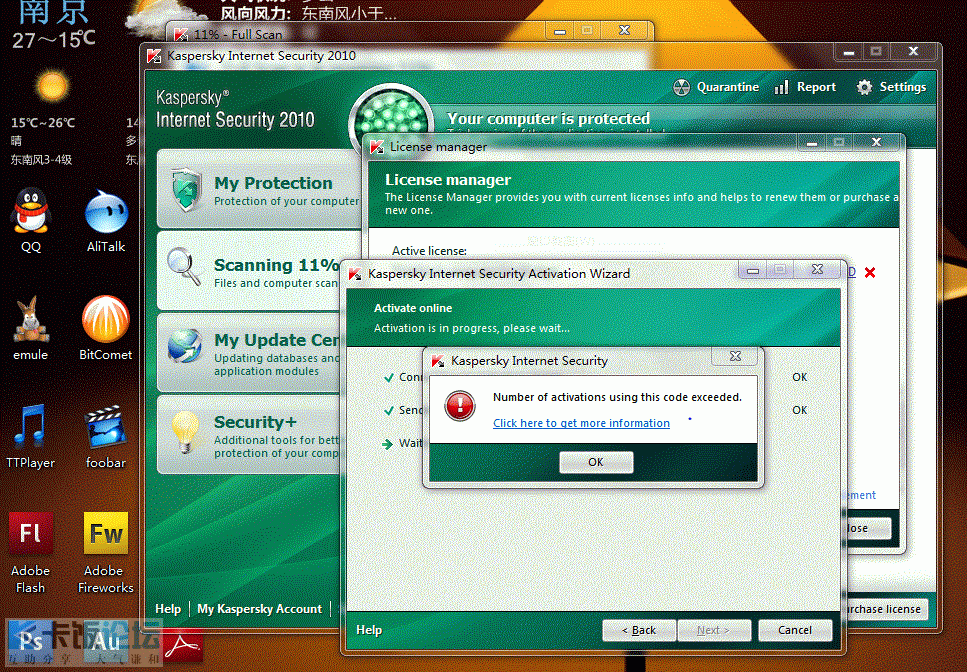Close the Kaspersky Internet Security error dialog
Viewport: 967px width, 672px height.
tap(735, 356)
